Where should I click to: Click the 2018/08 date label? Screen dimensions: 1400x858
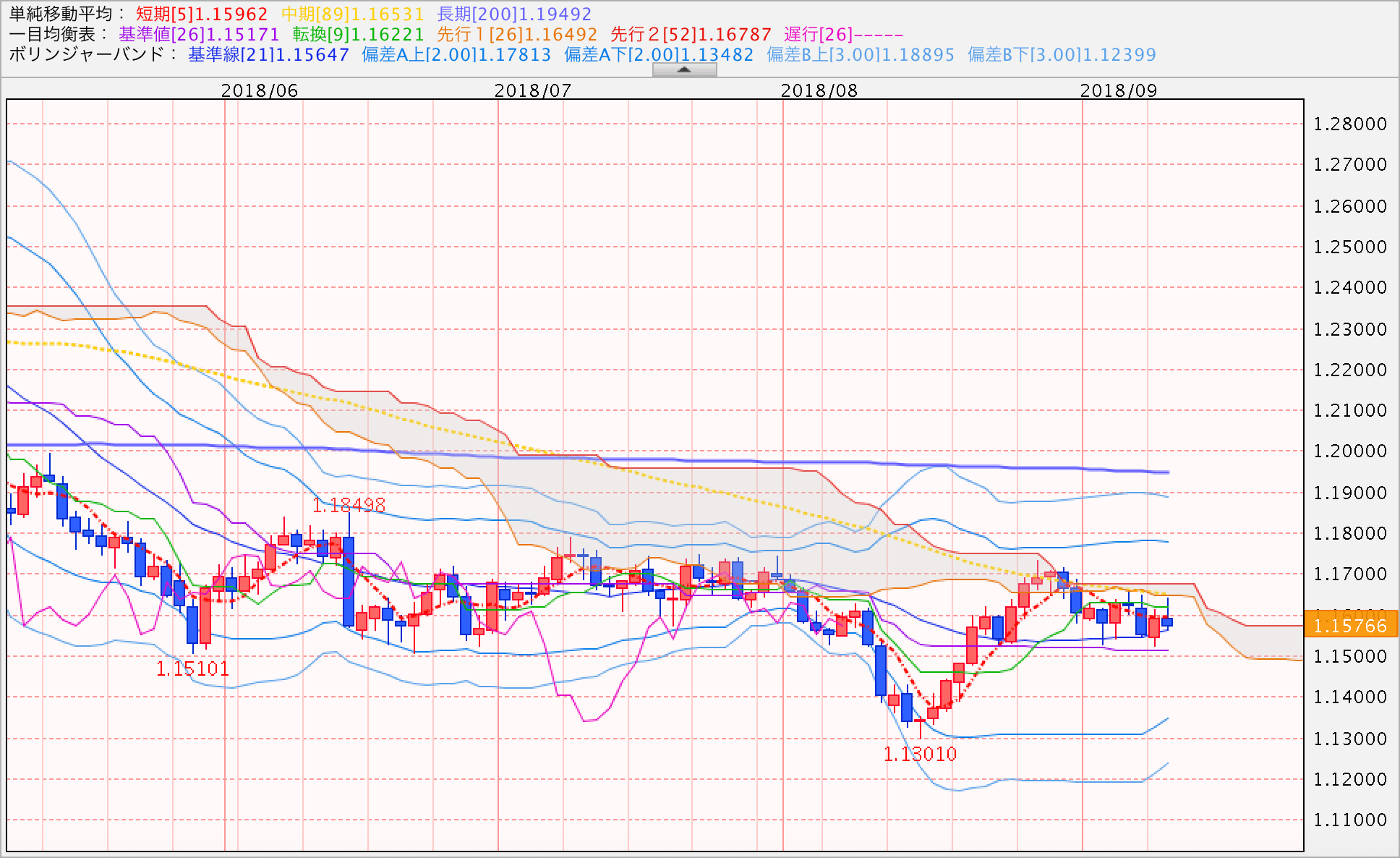tap(819, 90)
